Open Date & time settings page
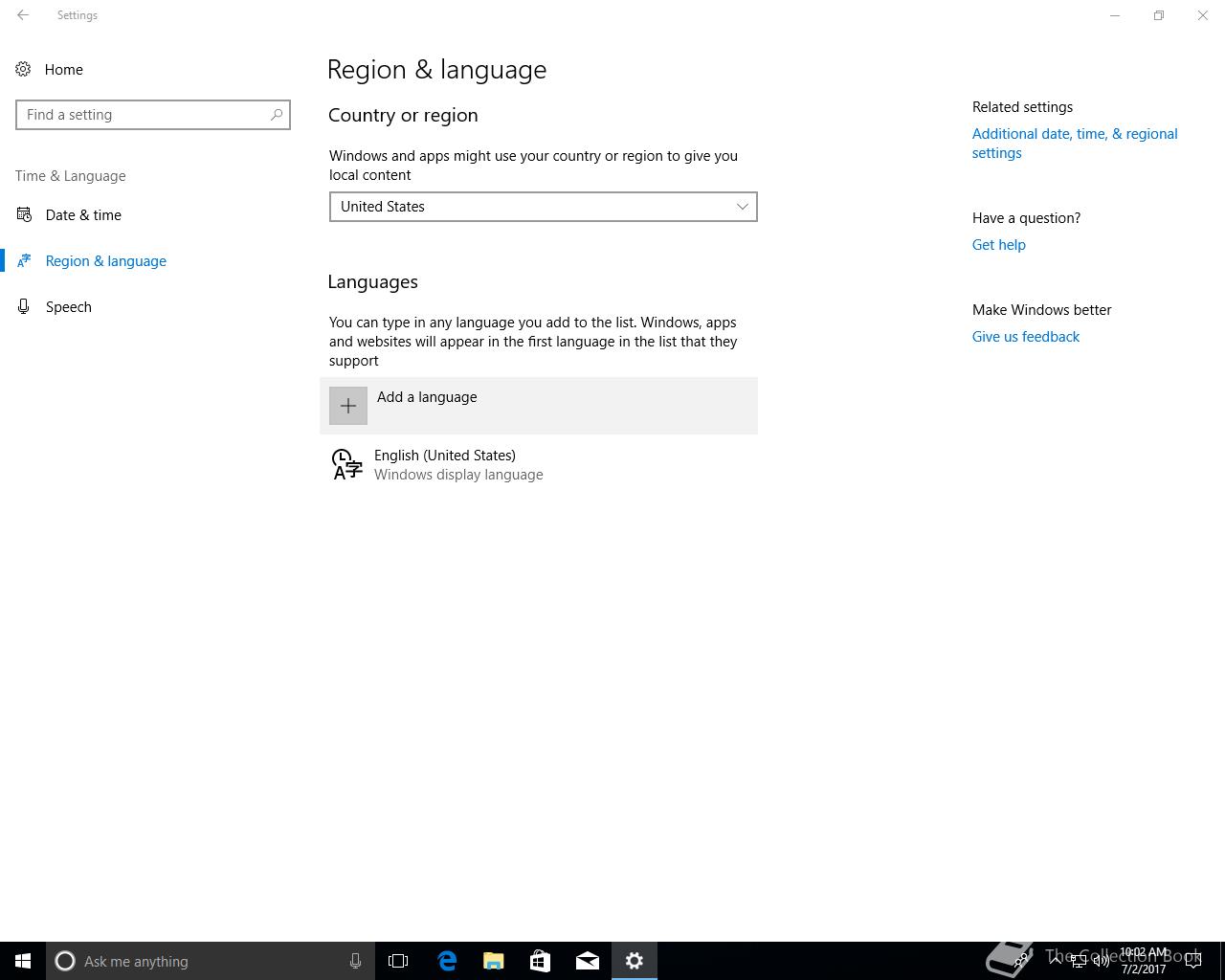Image resolution: width=1225 pixels, height=980 pixels. (x=83, y=215)
